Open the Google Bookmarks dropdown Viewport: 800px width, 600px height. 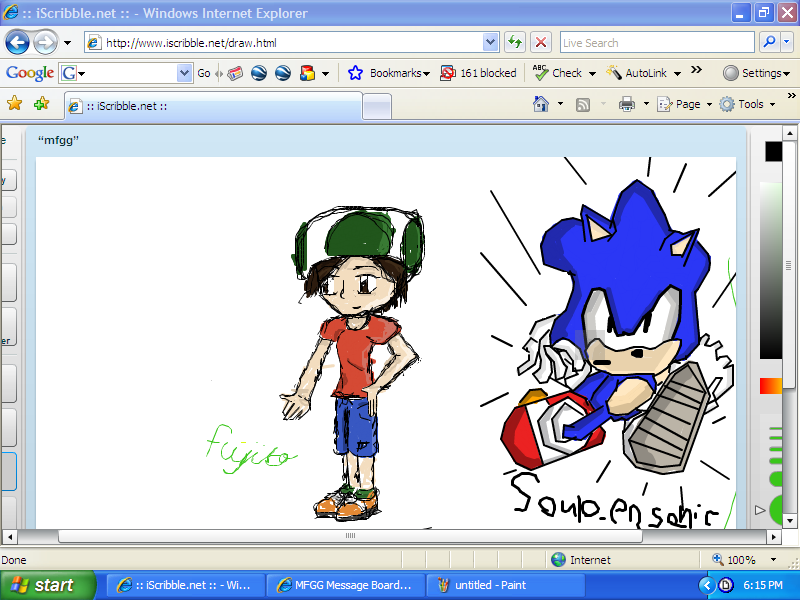(389, 73)
